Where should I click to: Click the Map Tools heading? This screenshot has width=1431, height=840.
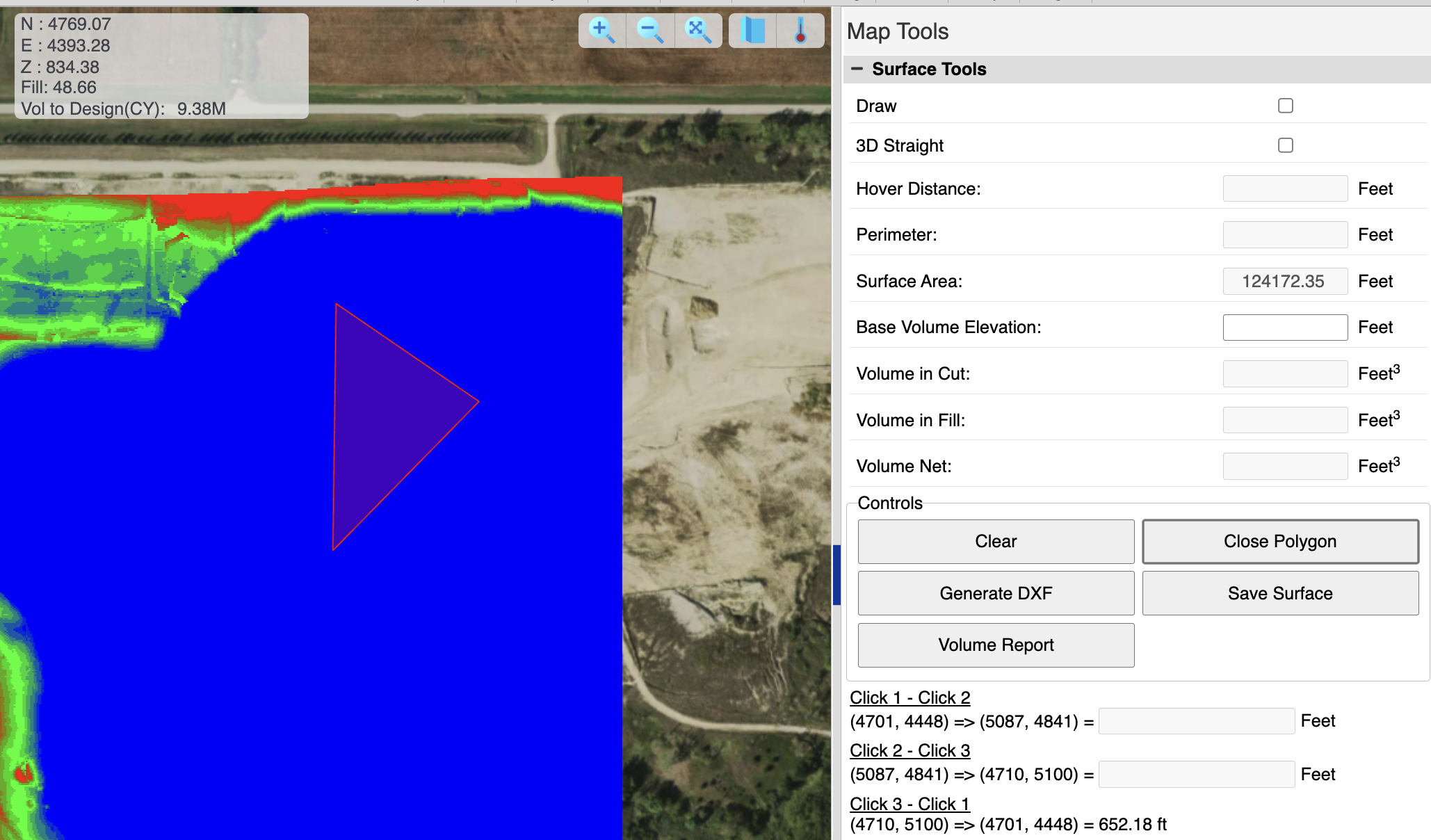coord(897,31)
